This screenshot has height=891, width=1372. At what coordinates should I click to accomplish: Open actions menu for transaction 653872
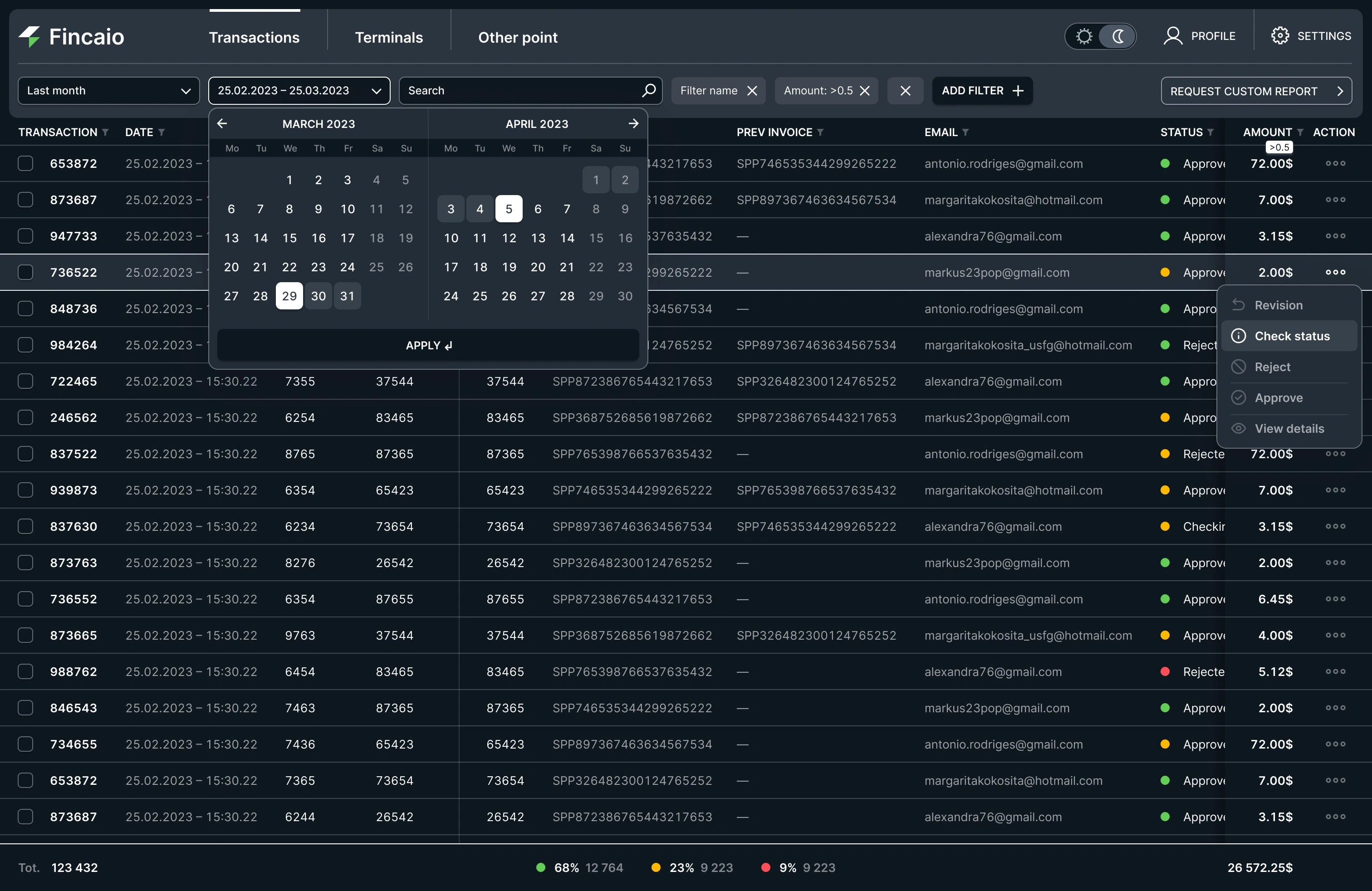pos(1335,164)
